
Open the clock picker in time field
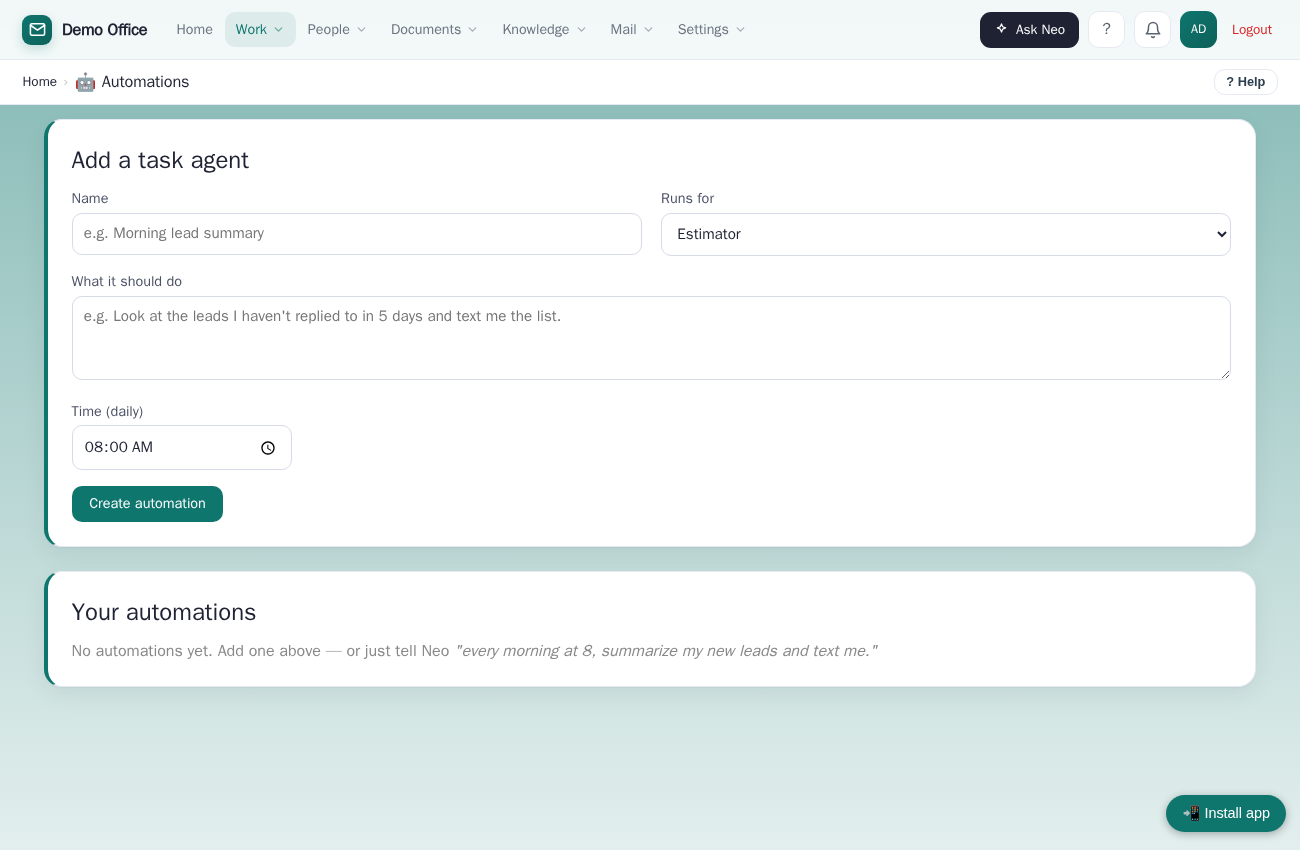pyautogui.click(x=268, y=448)
